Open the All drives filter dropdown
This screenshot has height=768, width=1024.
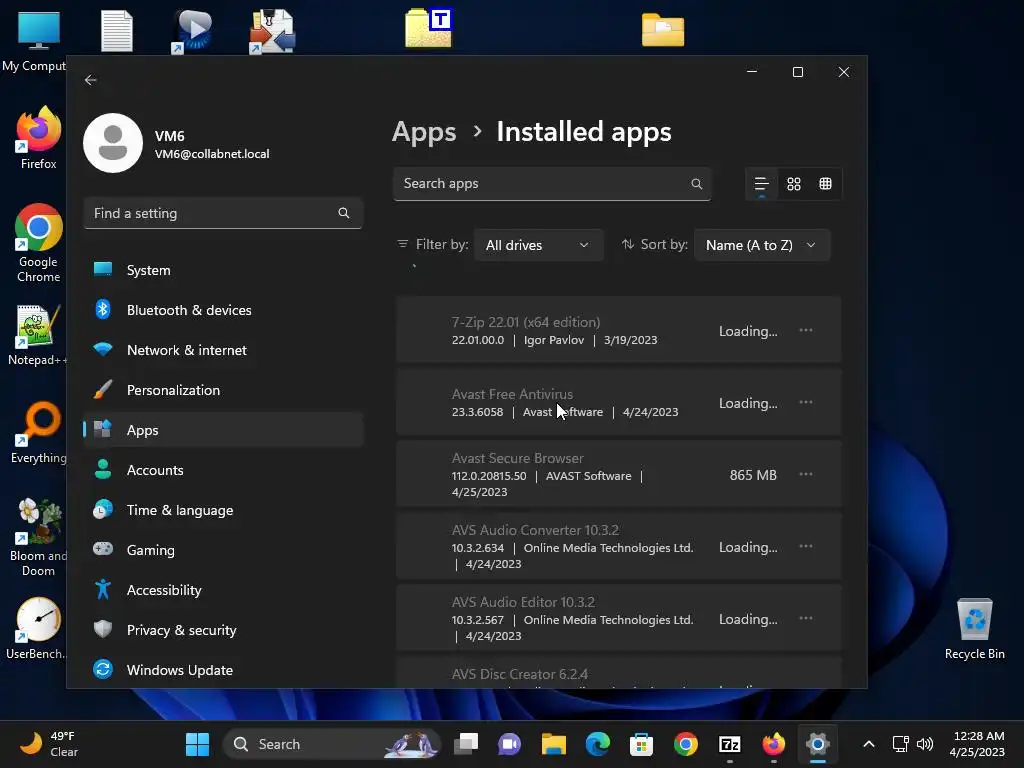pos(538,245)
